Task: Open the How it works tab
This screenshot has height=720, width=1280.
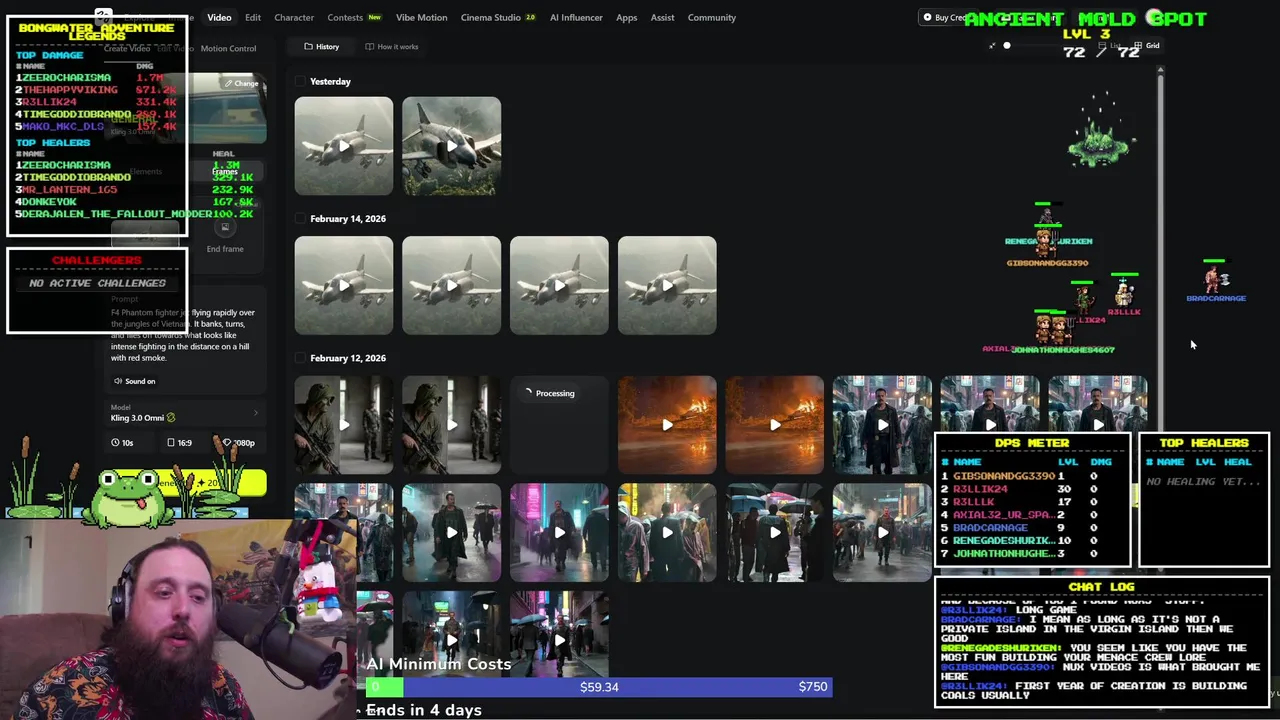Action: [x=392, y=46]
